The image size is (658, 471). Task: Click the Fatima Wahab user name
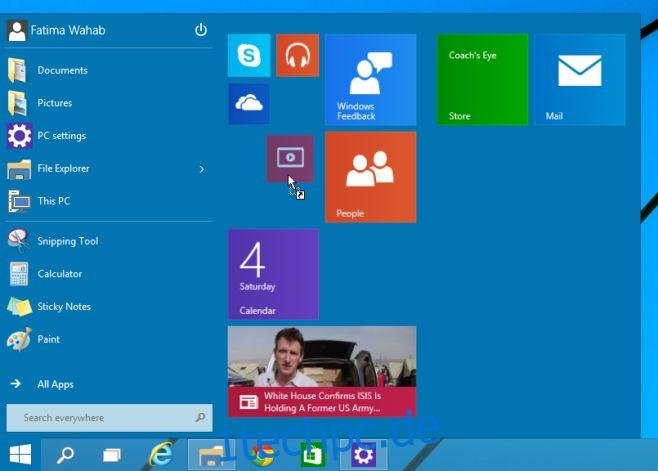[x=68, y=30]
